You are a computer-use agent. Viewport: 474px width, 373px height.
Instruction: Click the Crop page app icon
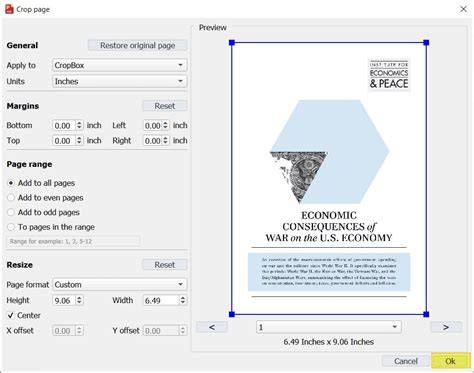coord(9,9)
